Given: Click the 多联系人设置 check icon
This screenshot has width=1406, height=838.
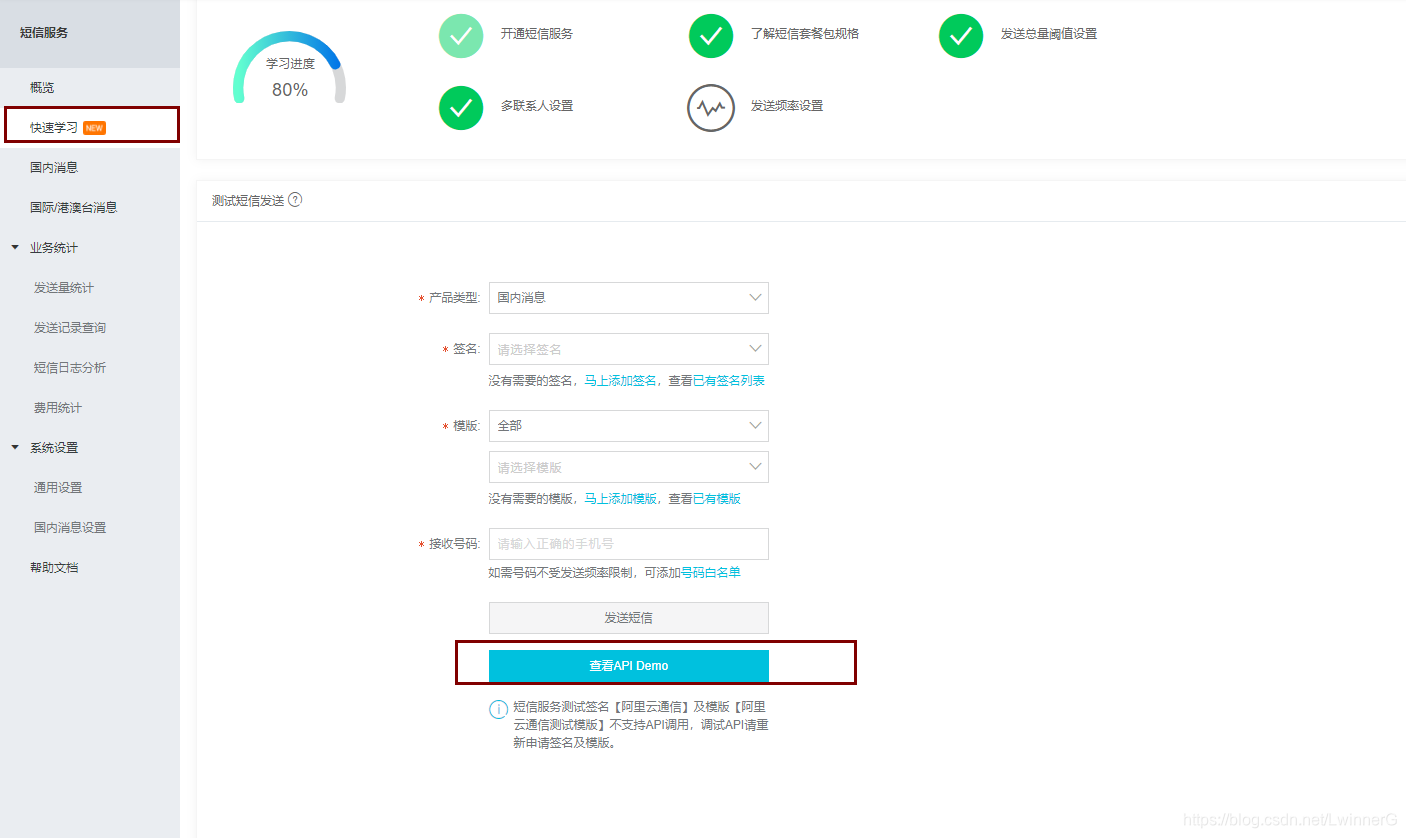Looking at the screenshot, I should (461, 107).
